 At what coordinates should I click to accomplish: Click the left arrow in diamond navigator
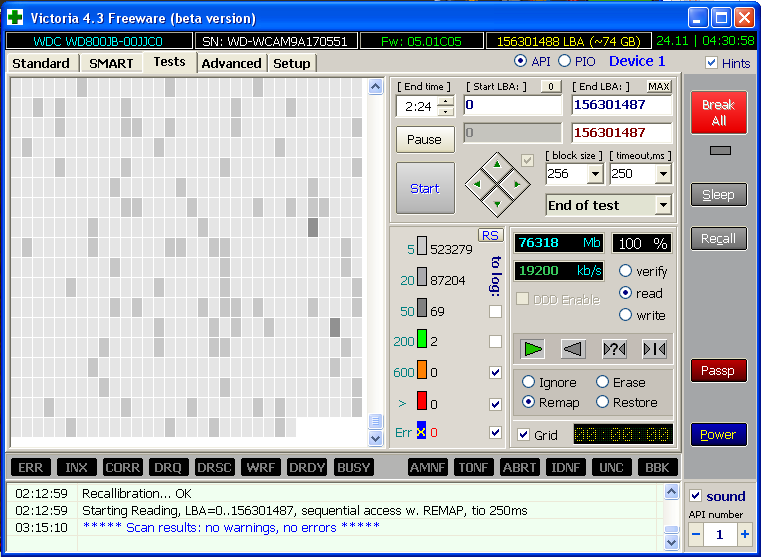tap(477, 184)
